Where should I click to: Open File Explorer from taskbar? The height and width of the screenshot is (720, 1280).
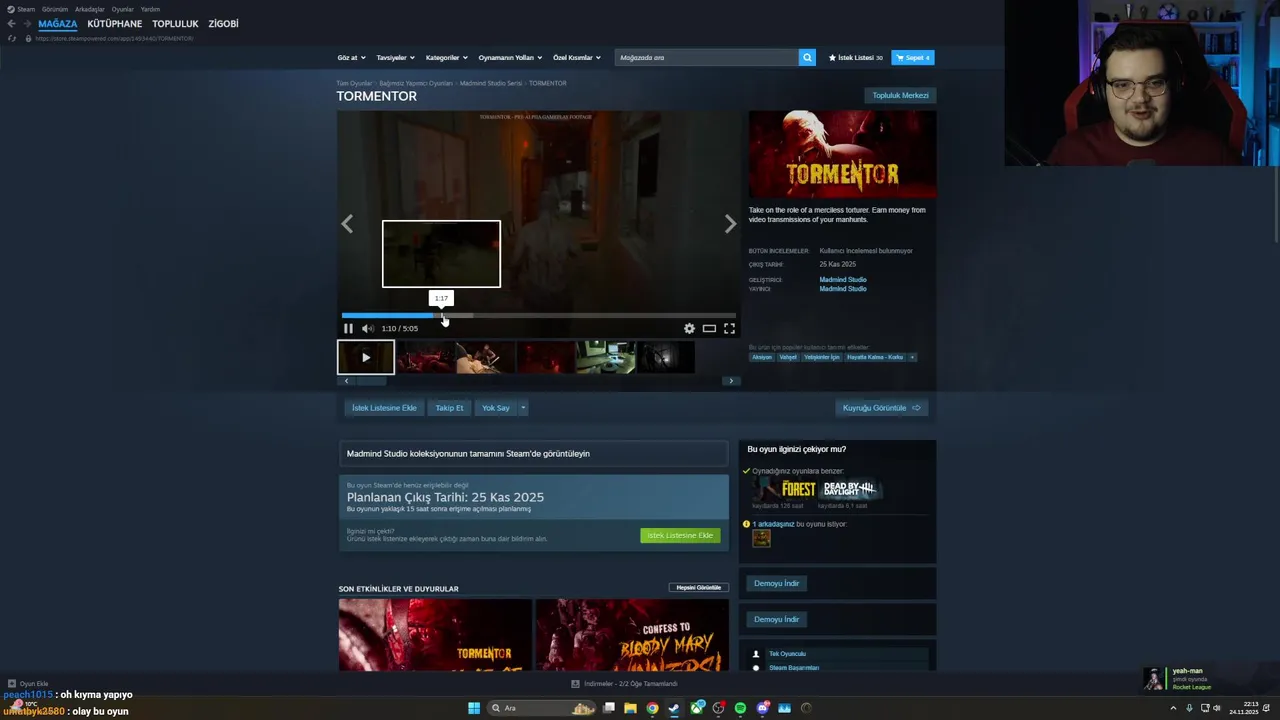click(x=630, y=708)
